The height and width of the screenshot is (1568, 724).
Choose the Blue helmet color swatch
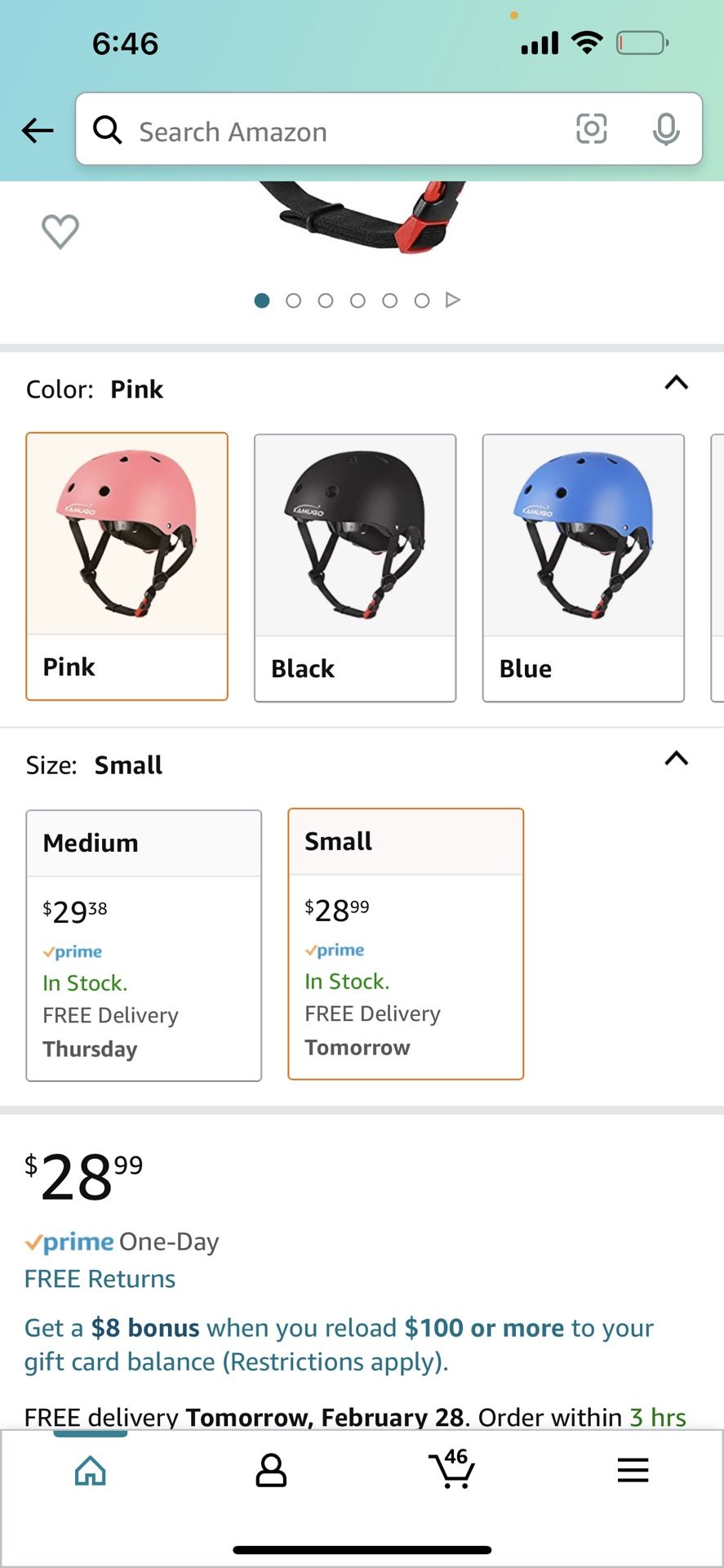point(583,568)
